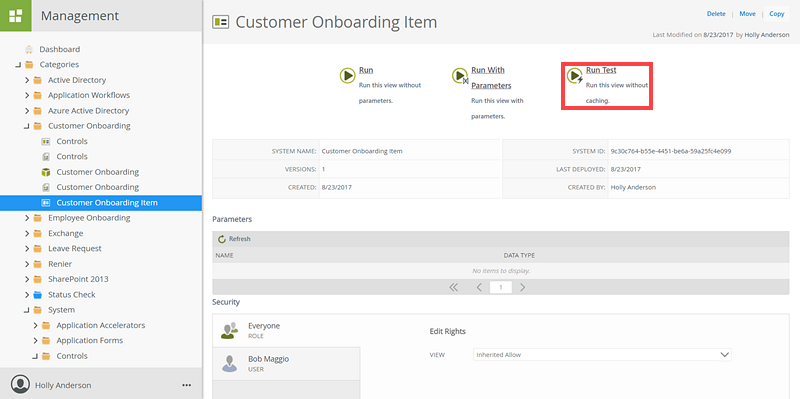
Task: Click the Customer Onboarding Item view icon in header
Action: [x=220, y=22]
